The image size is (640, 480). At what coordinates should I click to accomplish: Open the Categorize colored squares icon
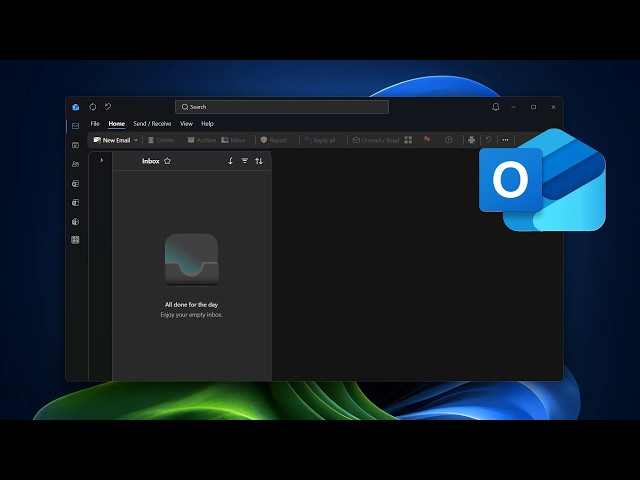(408, 140)
